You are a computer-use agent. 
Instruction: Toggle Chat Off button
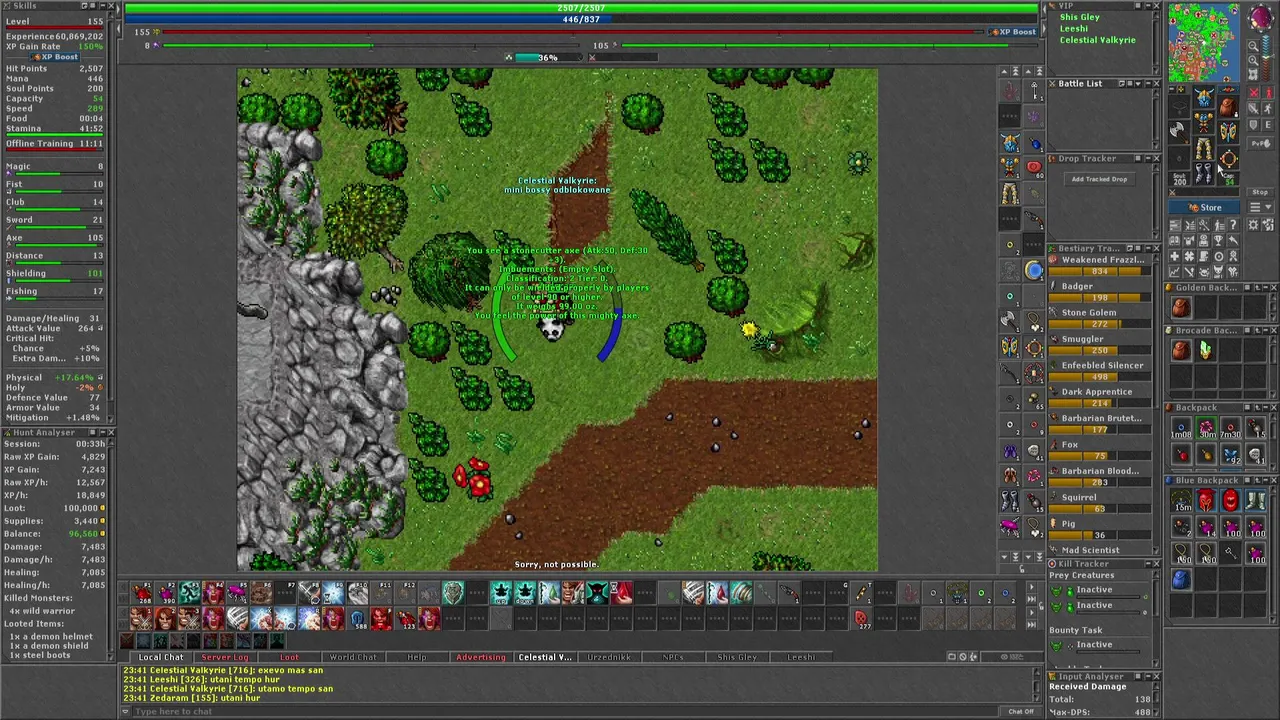[1021, 712]
